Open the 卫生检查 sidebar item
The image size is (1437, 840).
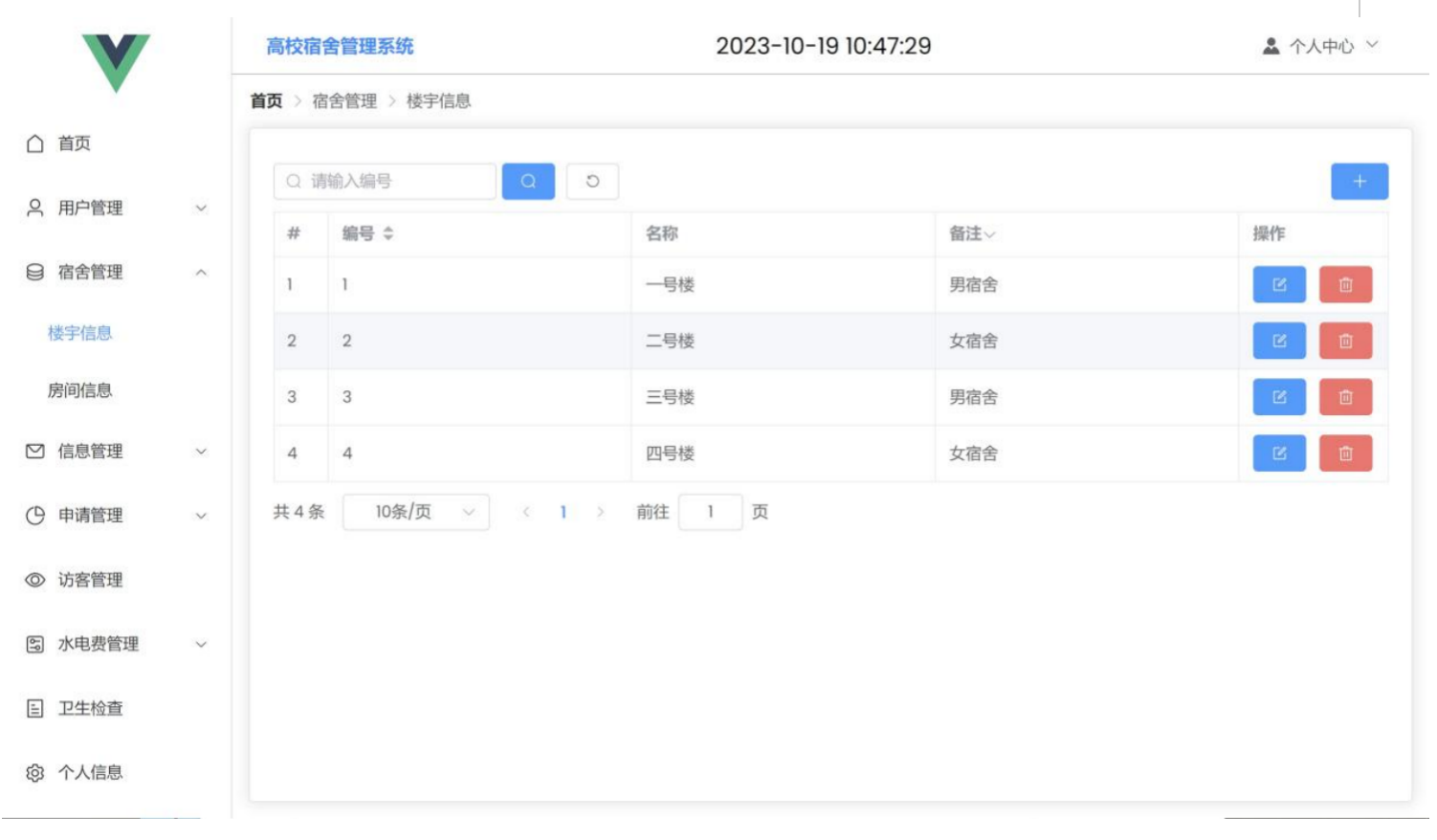tap(116, 708)
